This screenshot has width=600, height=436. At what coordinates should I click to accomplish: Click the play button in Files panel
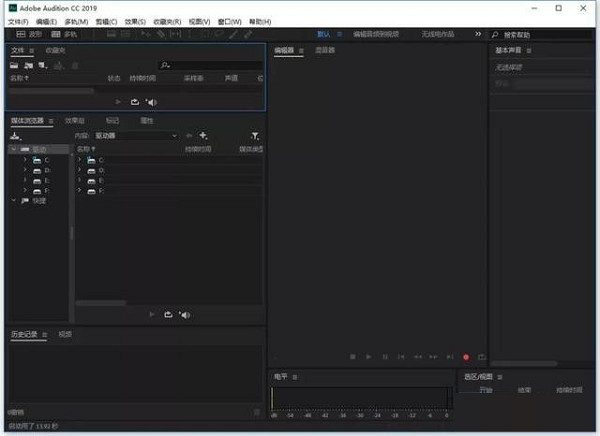coord(118,102)
